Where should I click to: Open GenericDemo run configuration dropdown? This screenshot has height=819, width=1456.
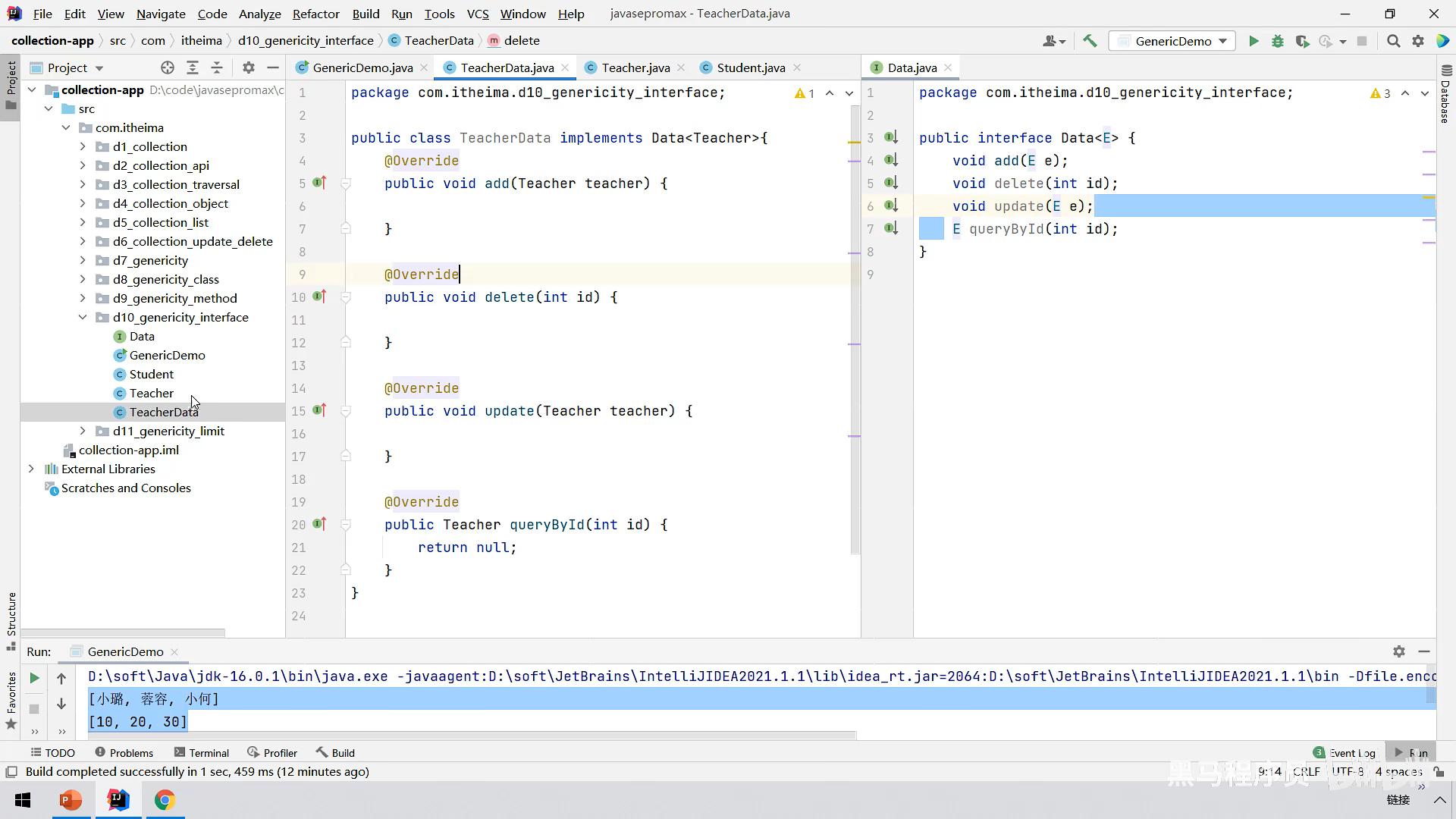click(1172, 41)
